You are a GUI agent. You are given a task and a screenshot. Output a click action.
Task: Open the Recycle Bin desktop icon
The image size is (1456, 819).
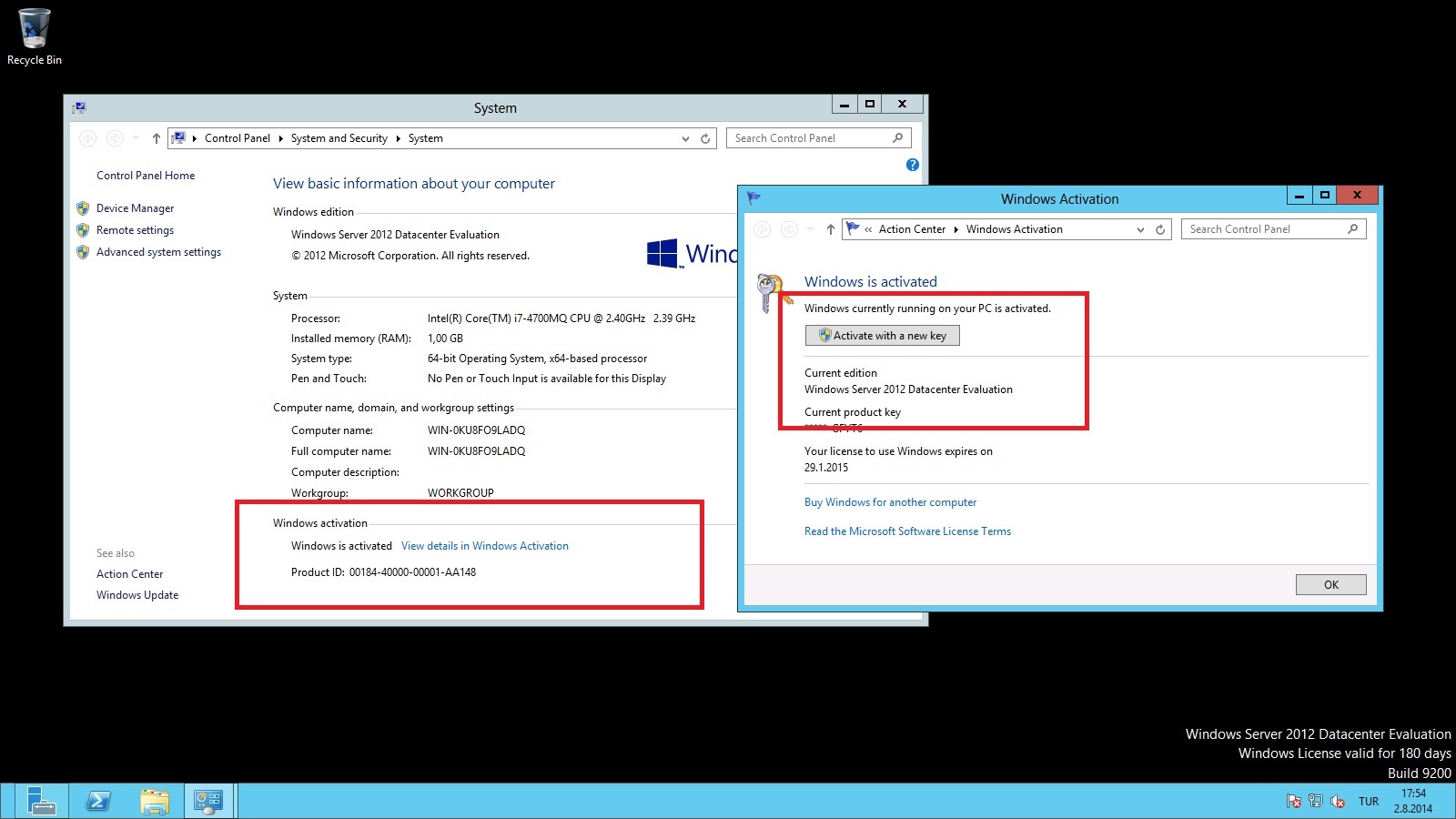click(x=35, y=37)
